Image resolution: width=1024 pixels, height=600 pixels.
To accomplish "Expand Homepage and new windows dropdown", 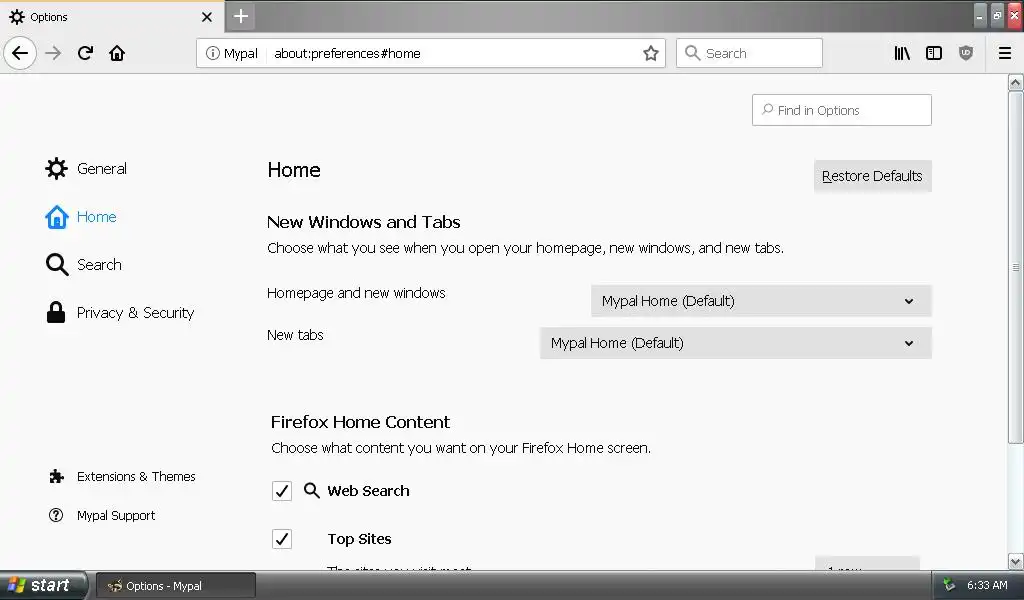I will [x=761, y=301].
